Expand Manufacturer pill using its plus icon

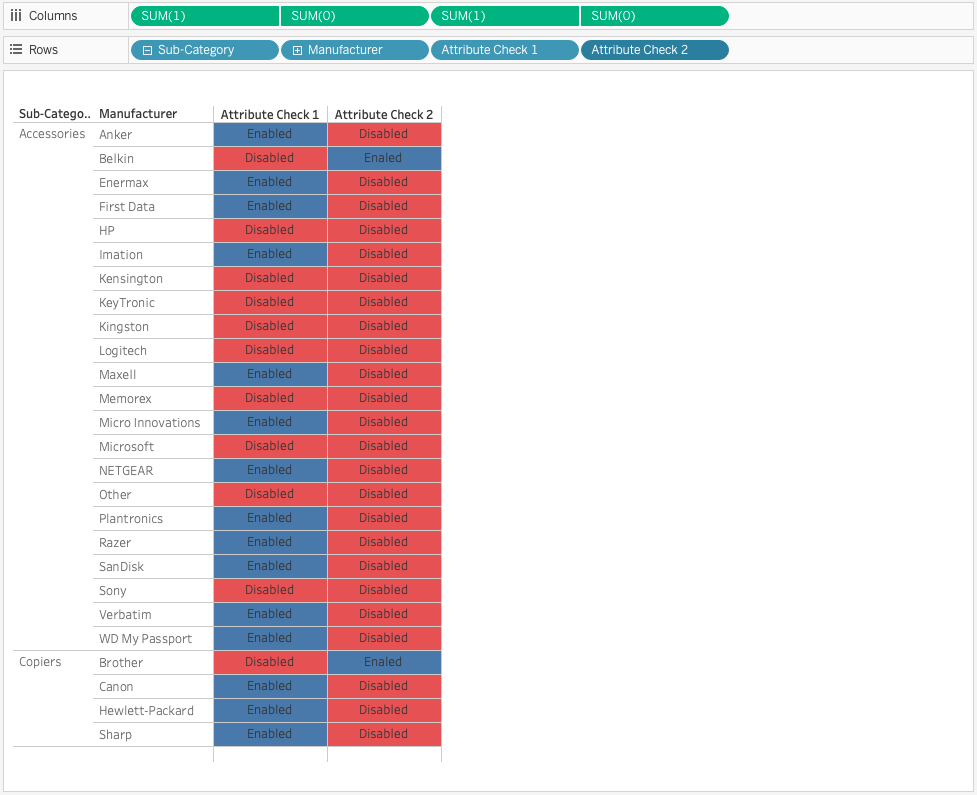297,50
